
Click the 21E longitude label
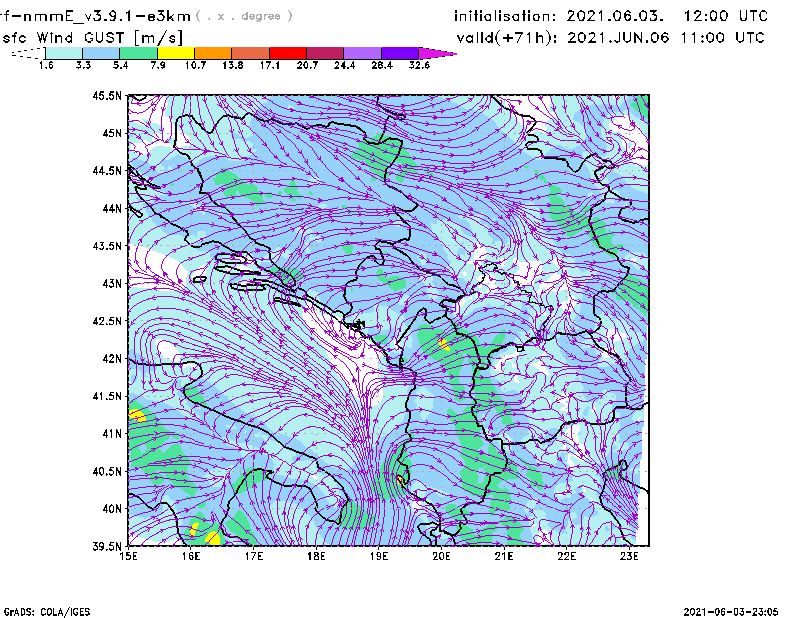point(504,556)
